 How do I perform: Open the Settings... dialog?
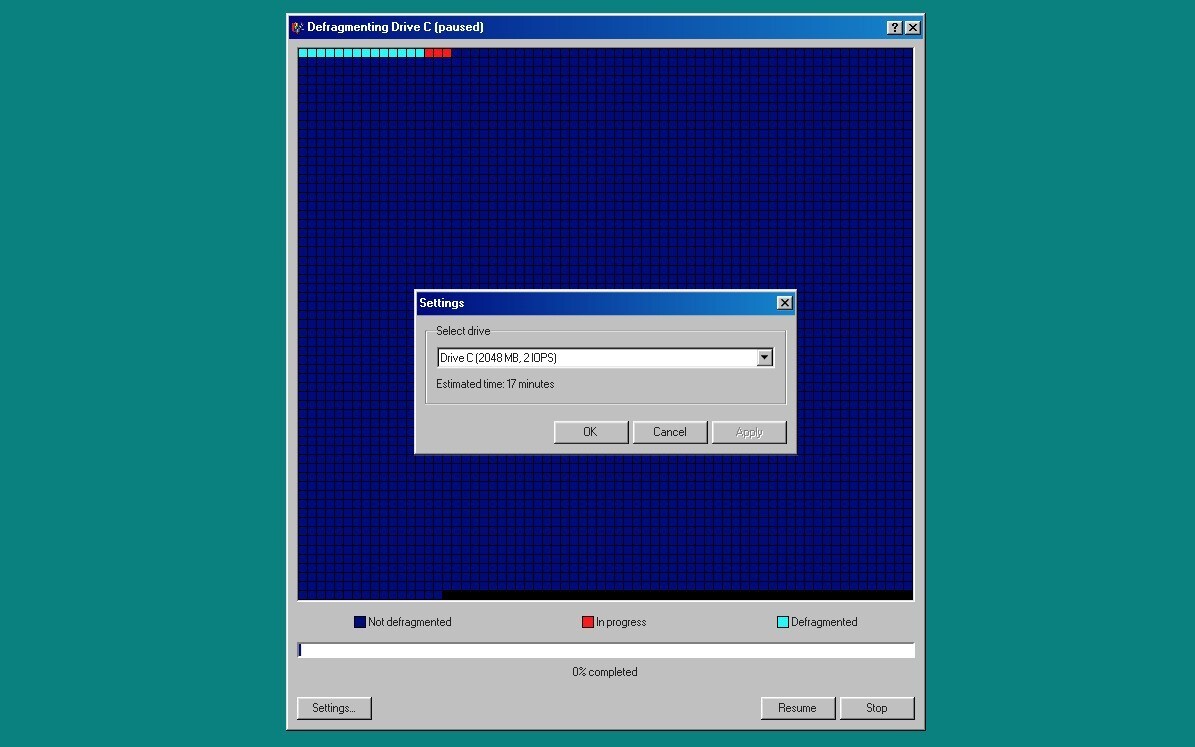(334, 707)
